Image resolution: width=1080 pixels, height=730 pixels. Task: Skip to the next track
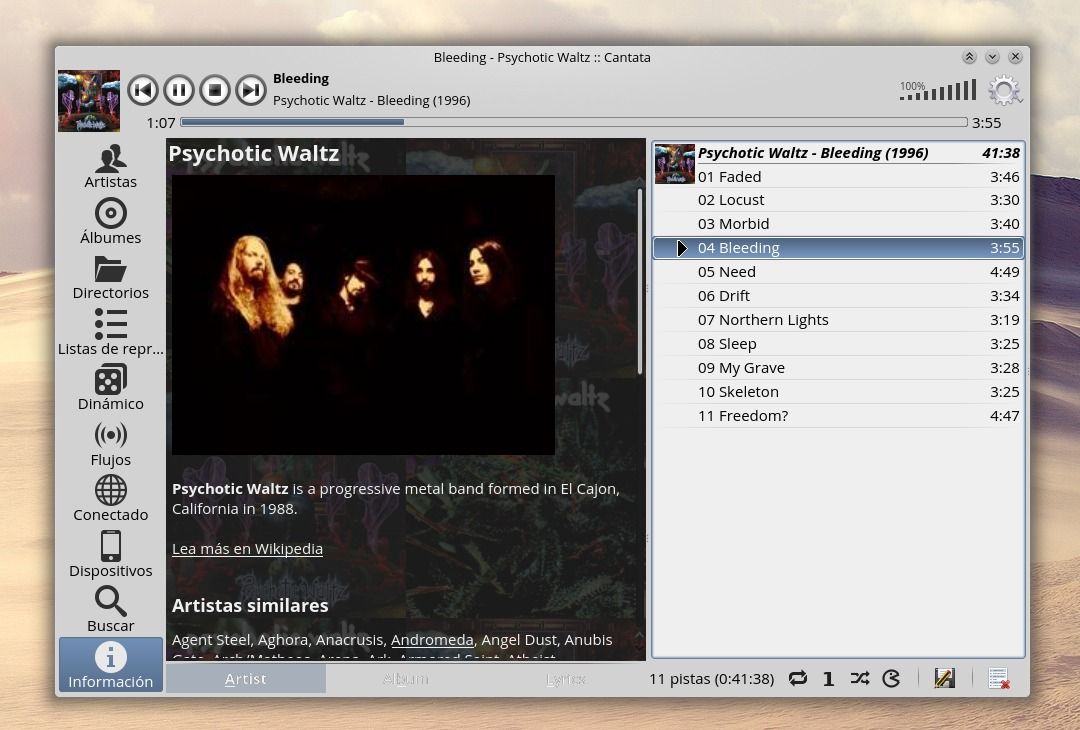(251, 91)
